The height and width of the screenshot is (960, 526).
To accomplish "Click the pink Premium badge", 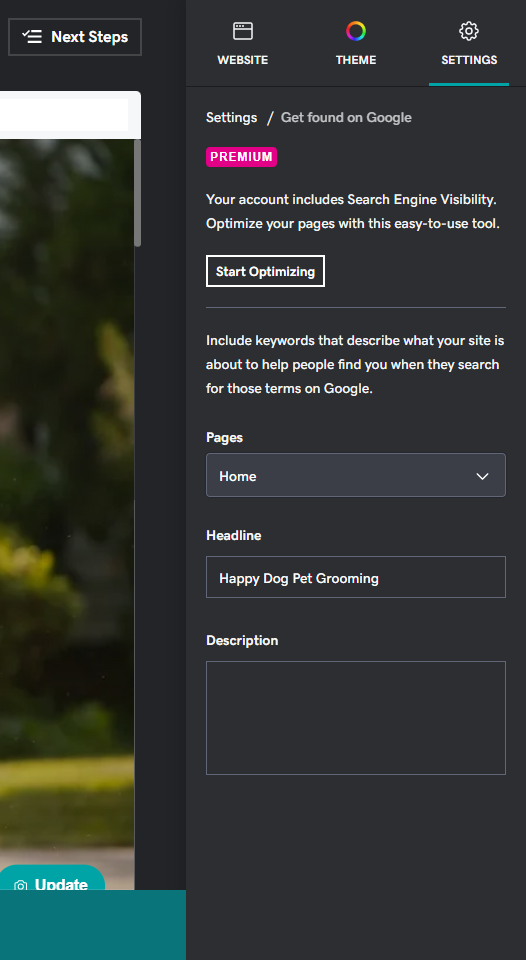I will click(x=241, y=157).
